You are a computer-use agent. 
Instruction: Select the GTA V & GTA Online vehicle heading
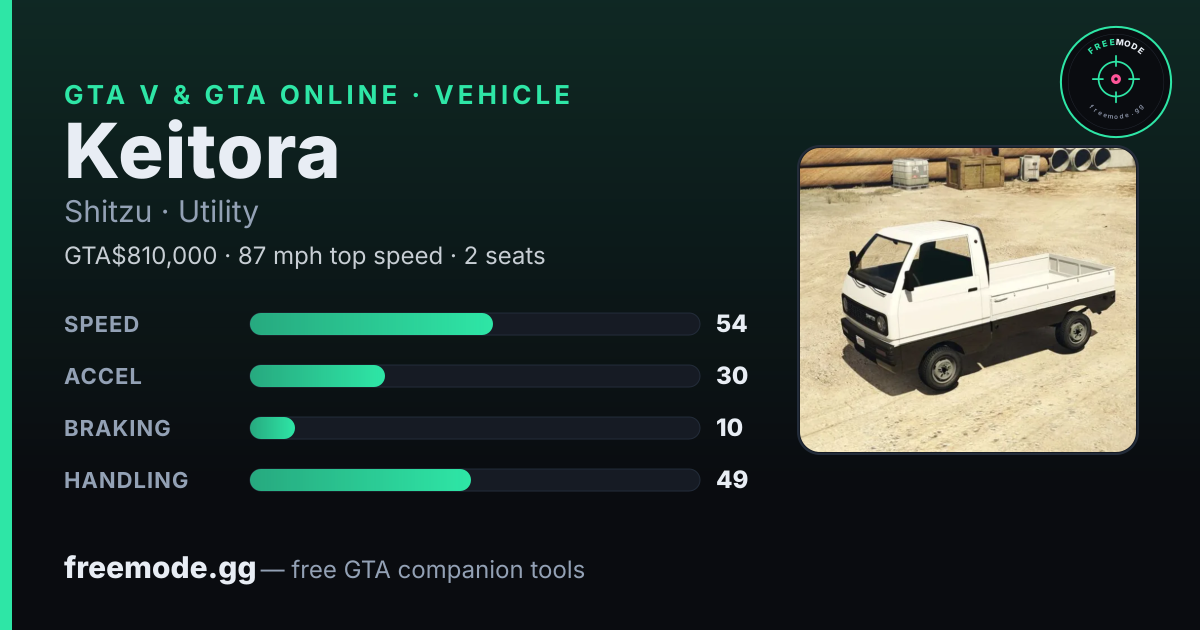point(318,95)
